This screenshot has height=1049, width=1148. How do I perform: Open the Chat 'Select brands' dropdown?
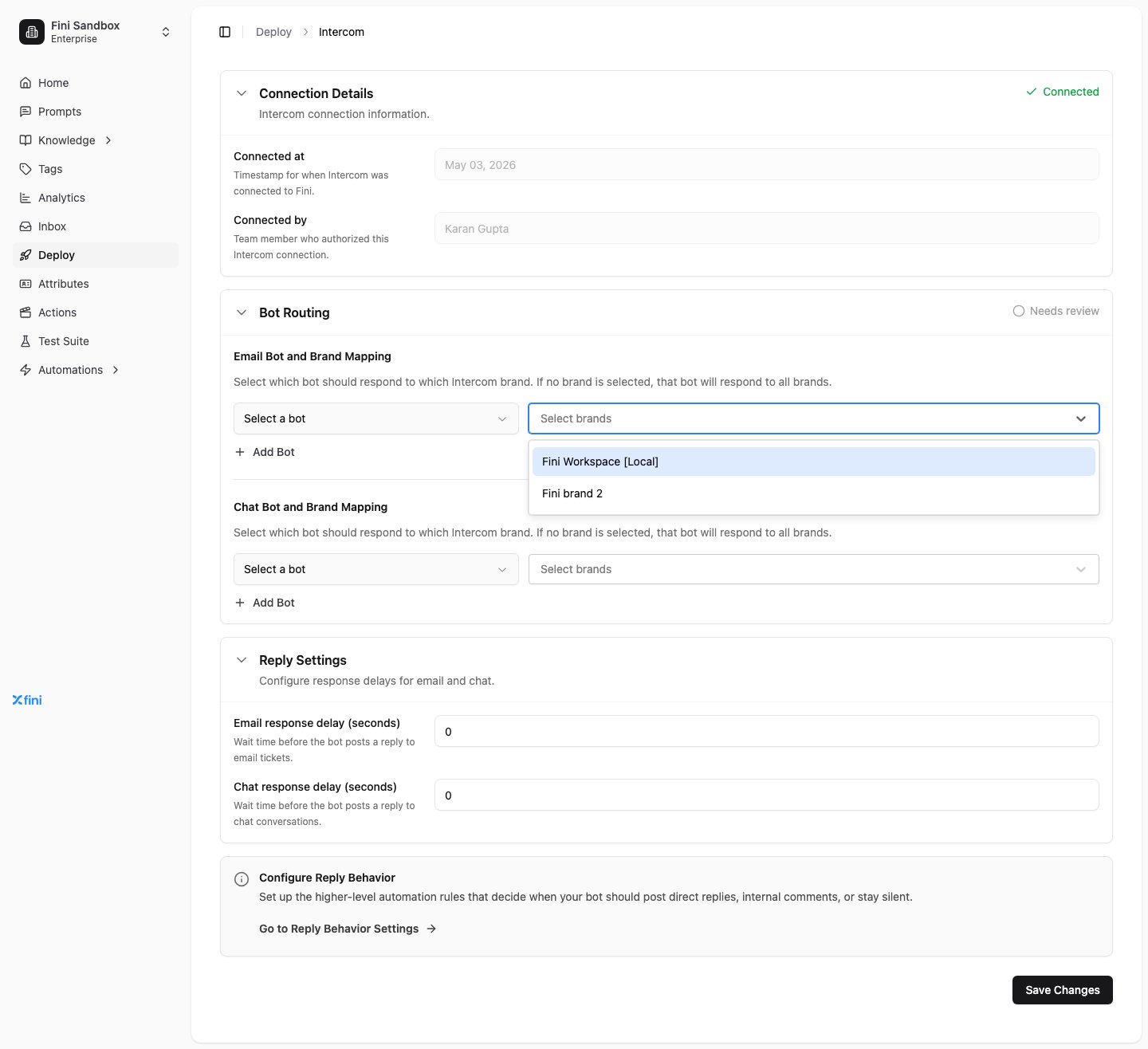pos(814,569)
